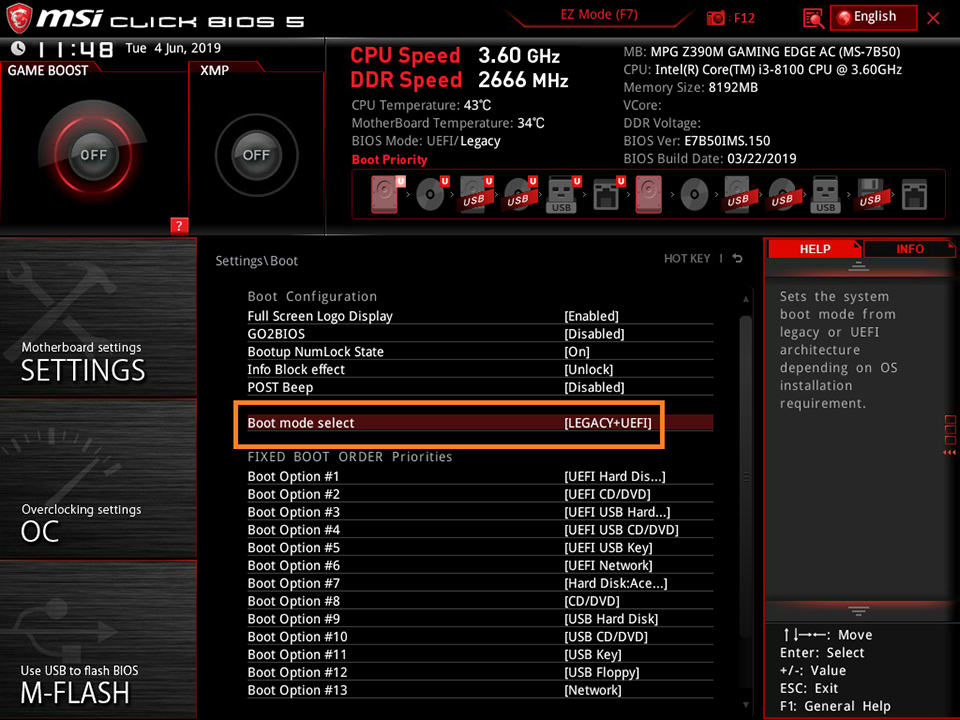Open the search magnifier icon
The height and width of the screenshot is (720, 960).
click(x=812, y=18)
